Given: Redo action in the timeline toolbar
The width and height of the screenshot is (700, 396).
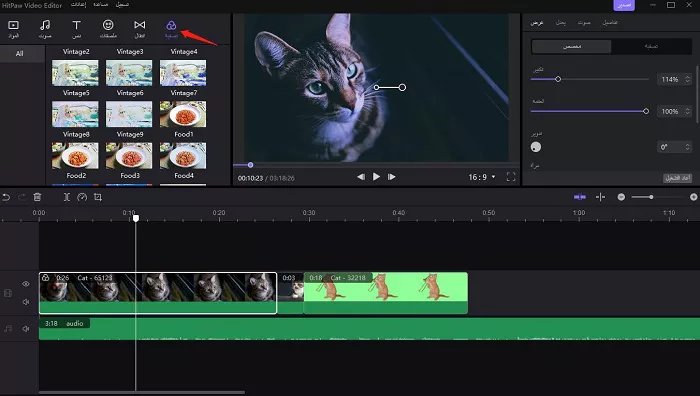Looking at the screenshot, I should pyautogui.click(x=21, y=197).
